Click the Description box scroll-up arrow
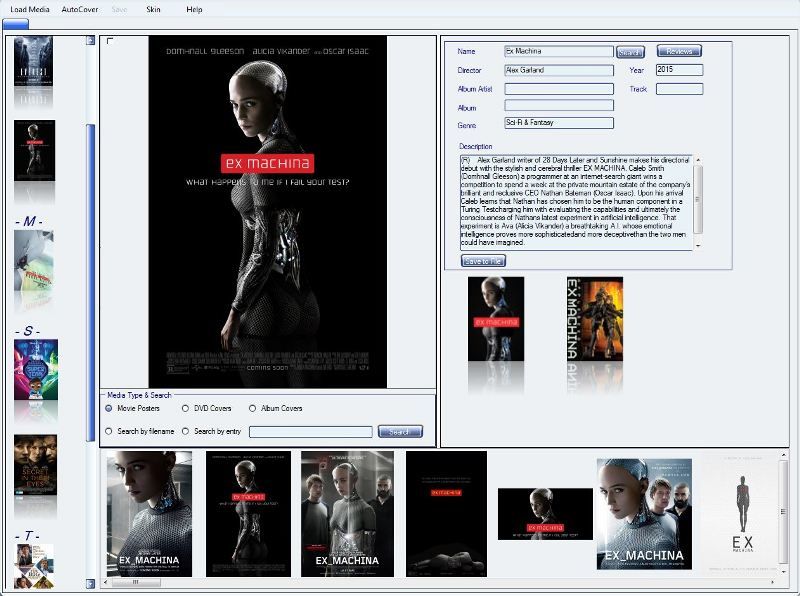 tap(698, 160)
